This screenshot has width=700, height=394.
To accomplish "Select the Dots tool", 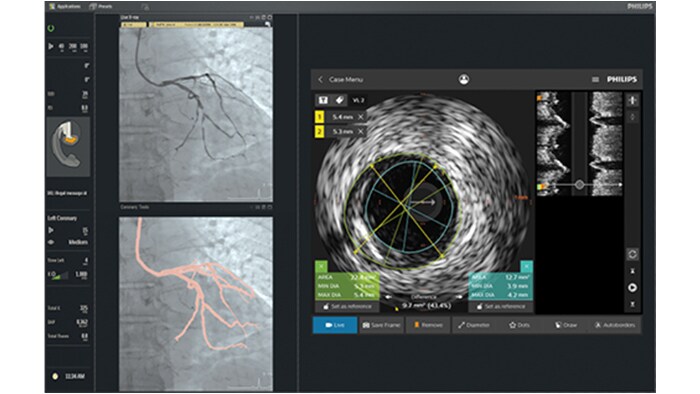I will click(520, 325).
